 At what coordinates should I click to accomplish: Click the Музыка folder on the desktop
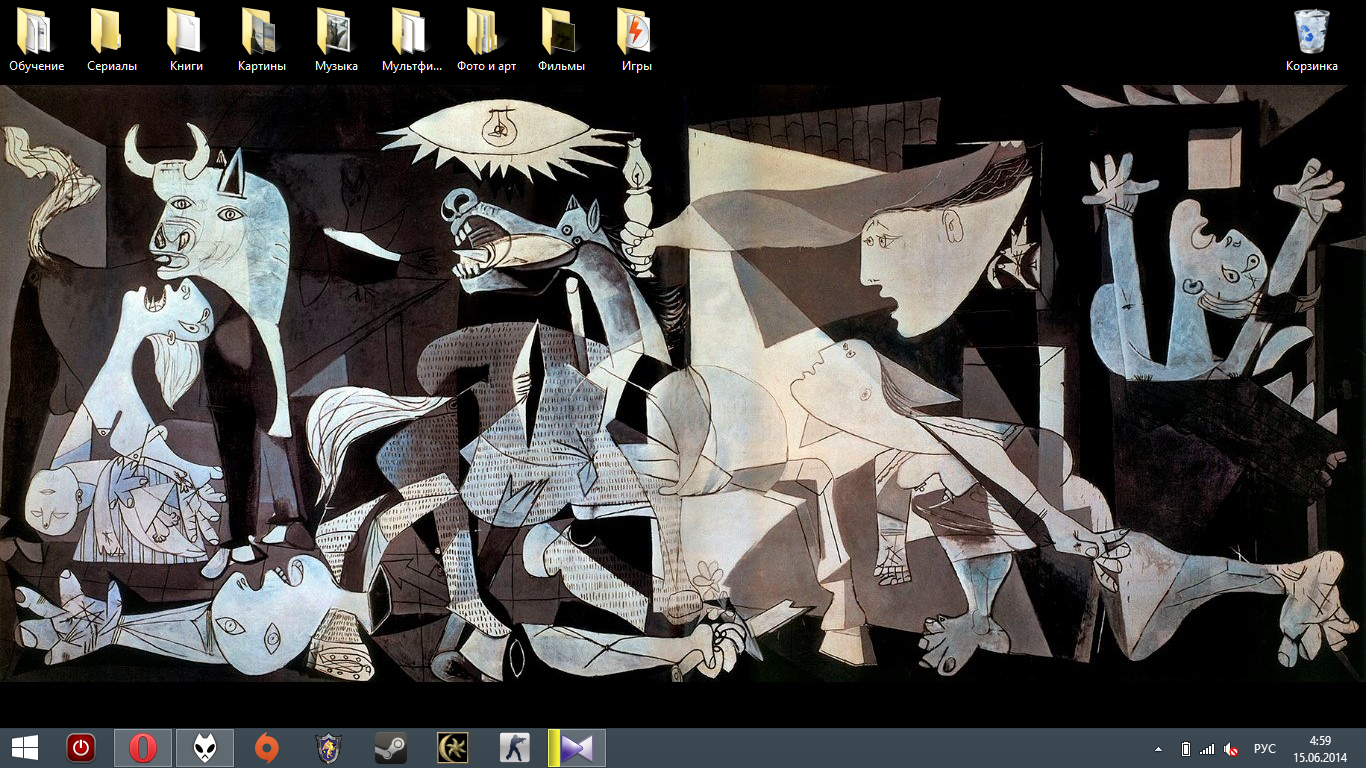pyautogui.click(x=336, y=40)
